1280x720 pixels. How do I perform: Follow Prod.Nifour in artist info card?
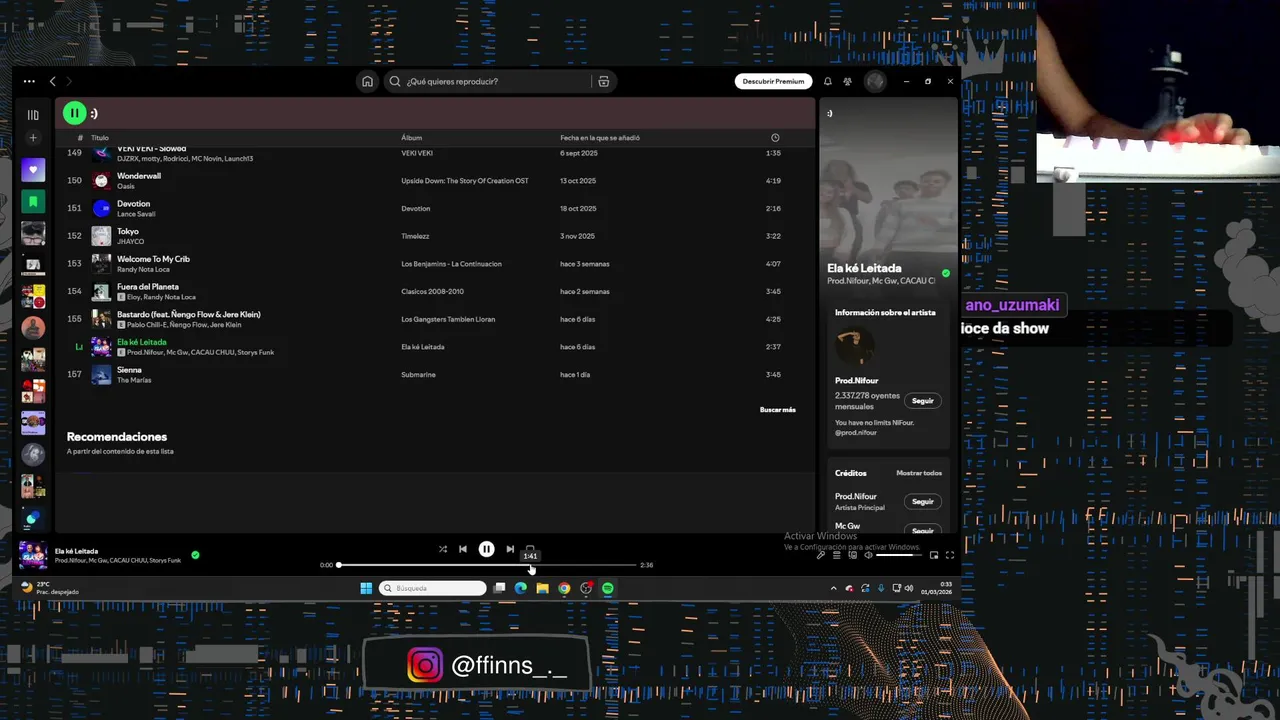coord(923,401)
